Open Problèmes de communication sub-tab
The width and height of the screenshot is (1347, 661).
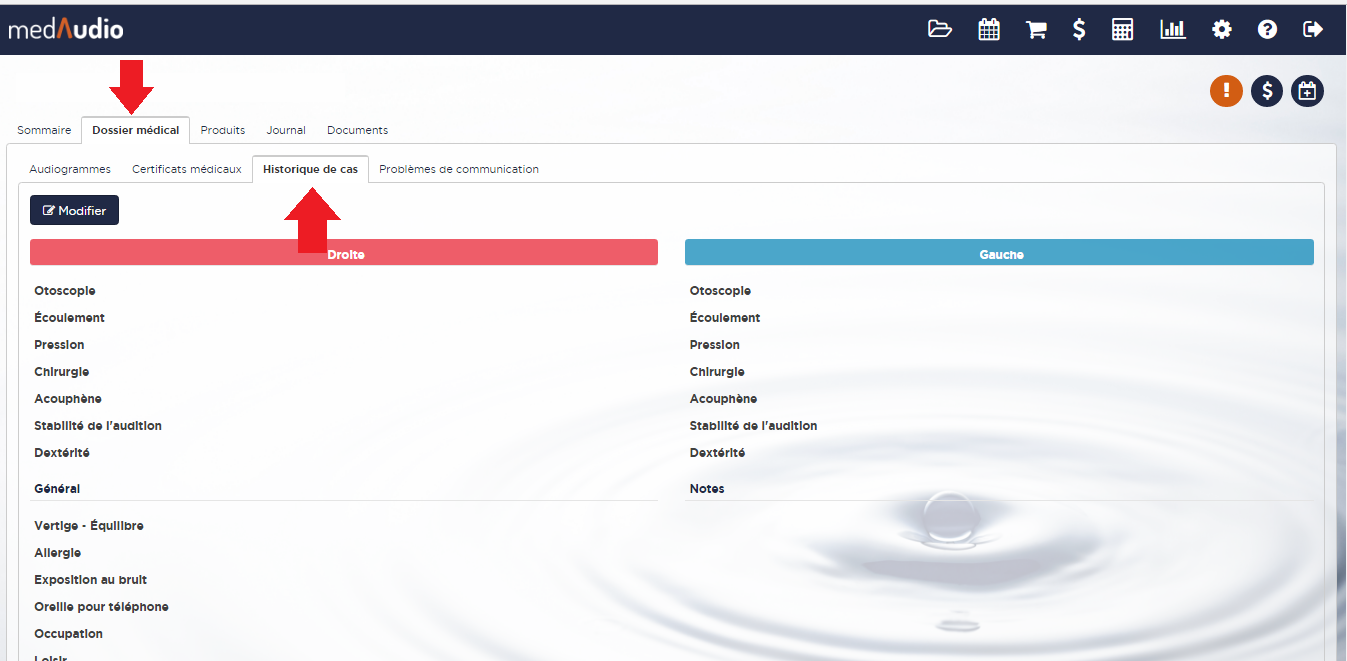pyautogui.click(x=459, y=169)
